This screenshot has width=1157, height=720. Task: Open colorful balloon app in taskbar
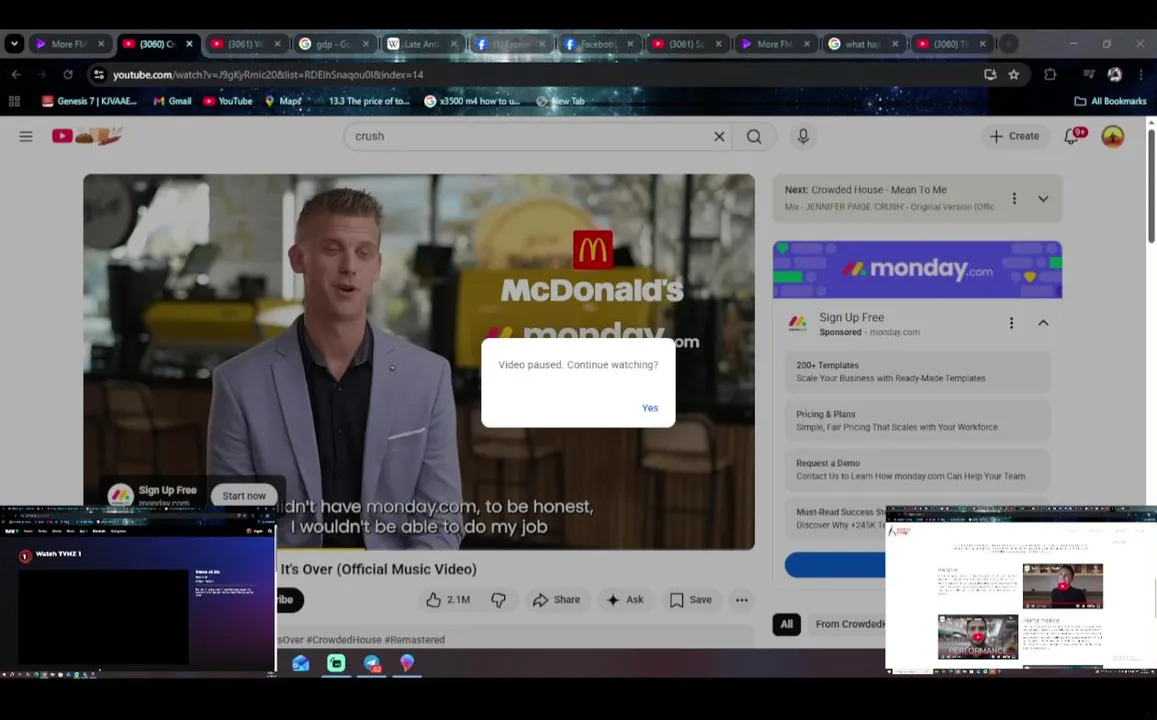coord(407,663)
